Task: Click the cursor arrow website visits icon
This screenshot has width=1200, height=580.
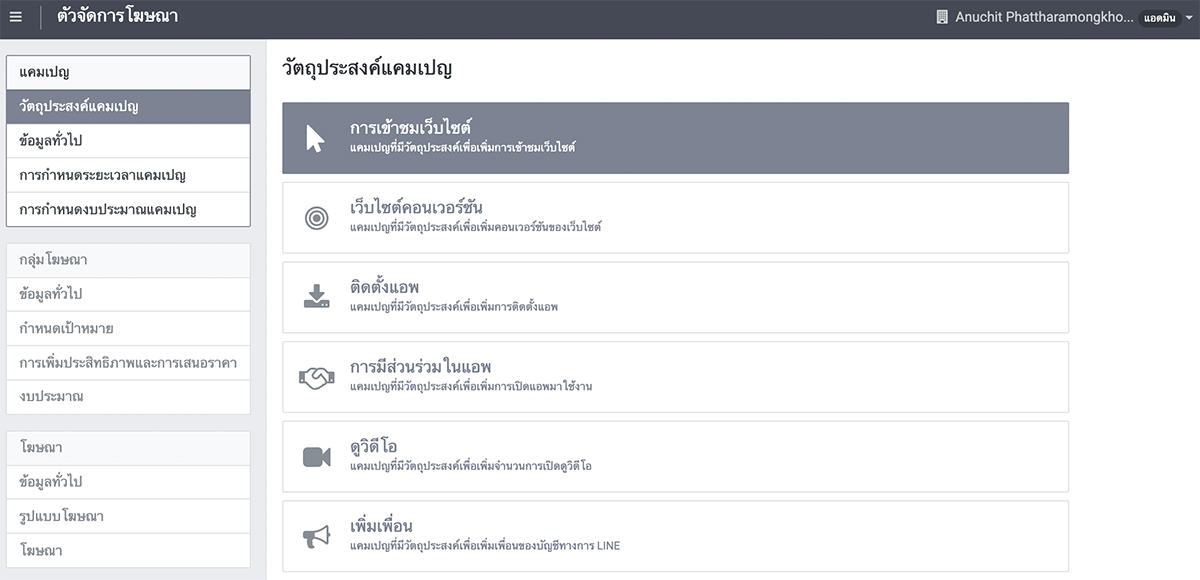Action: click(x=315, y=138)
